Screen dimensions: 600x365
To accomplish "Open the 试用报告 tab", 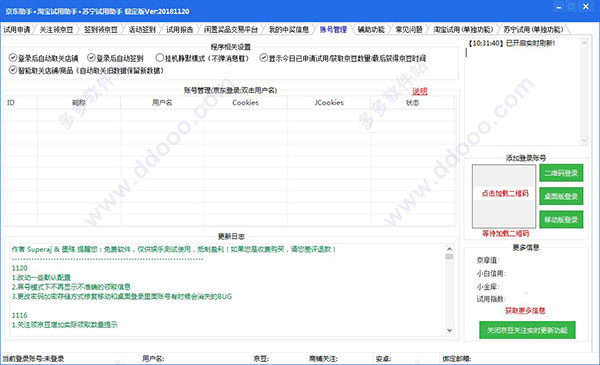I will [179, 29].
